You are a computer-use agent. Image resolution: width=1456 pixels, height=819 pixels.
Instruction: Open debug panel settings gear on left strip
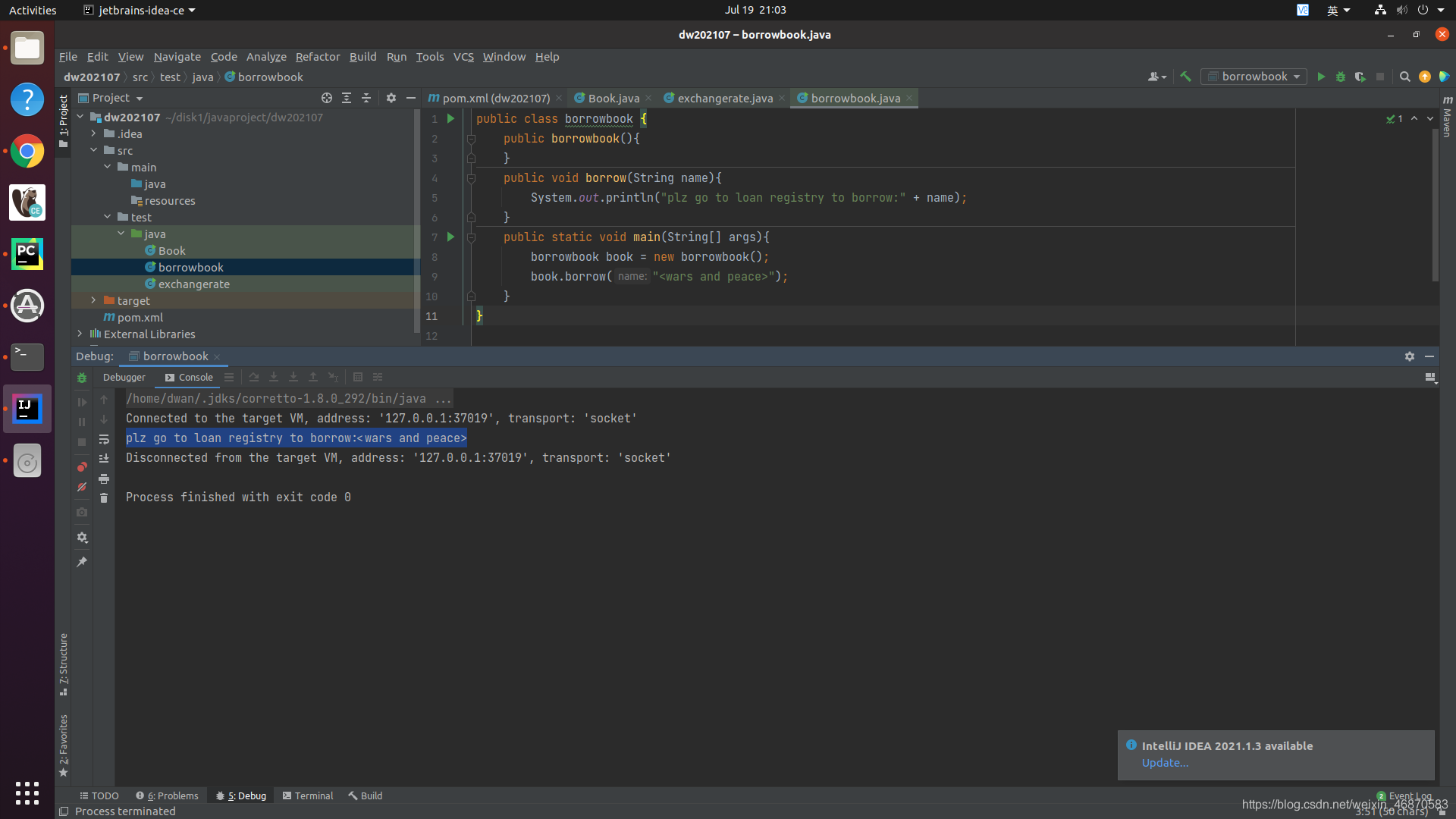pyautogui.click(x=82, y=538)
